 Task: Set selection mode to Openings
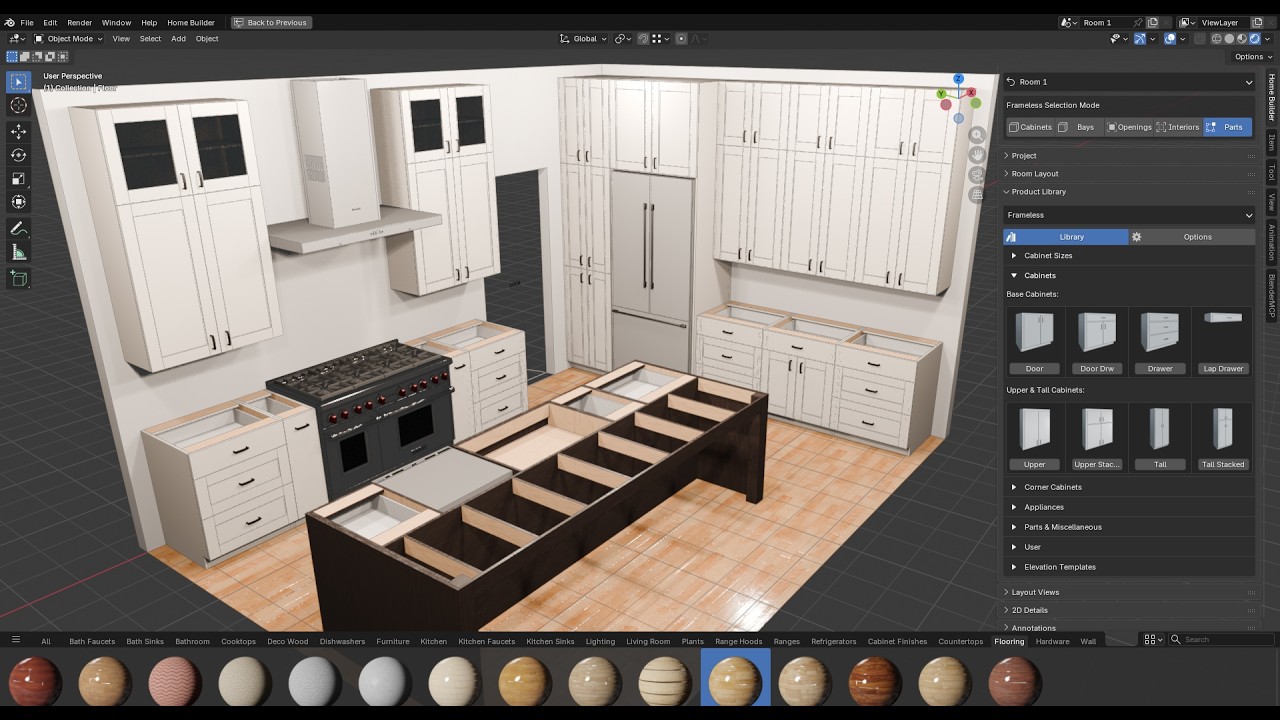(1128, 127)
